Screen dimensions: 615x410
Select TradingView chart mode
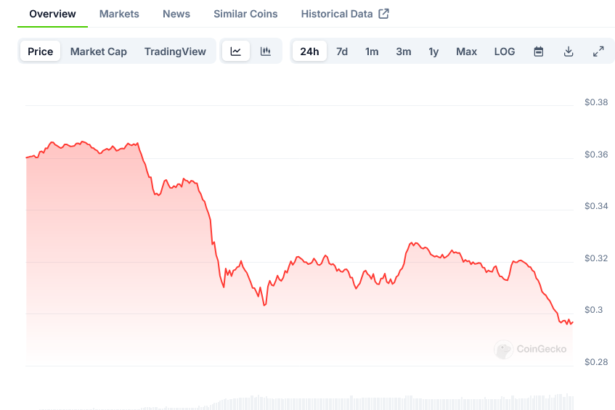click(173, 52)
